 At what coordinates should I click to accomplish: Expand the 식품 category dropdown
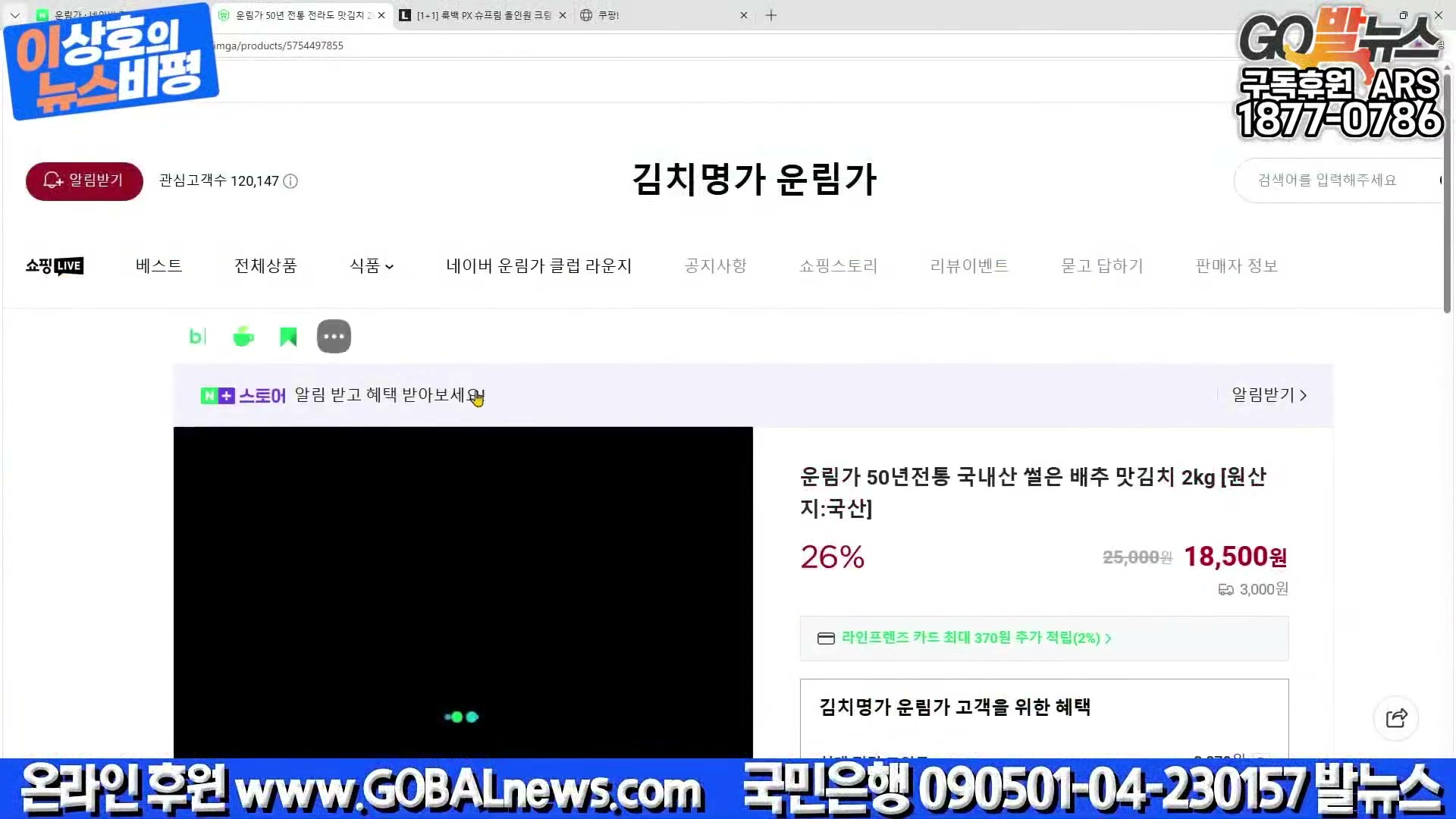point(372,266)
